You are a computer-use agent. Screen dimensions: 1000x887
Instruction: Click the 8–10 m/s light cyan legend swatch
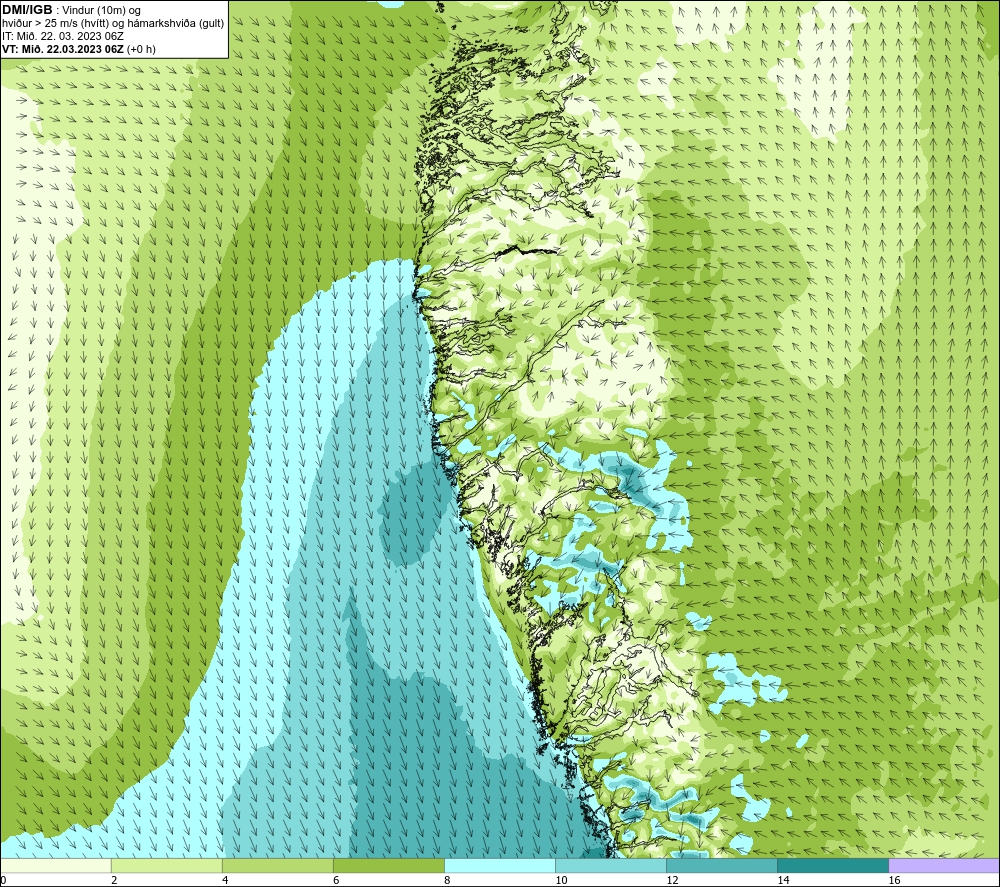click(499, 865)
